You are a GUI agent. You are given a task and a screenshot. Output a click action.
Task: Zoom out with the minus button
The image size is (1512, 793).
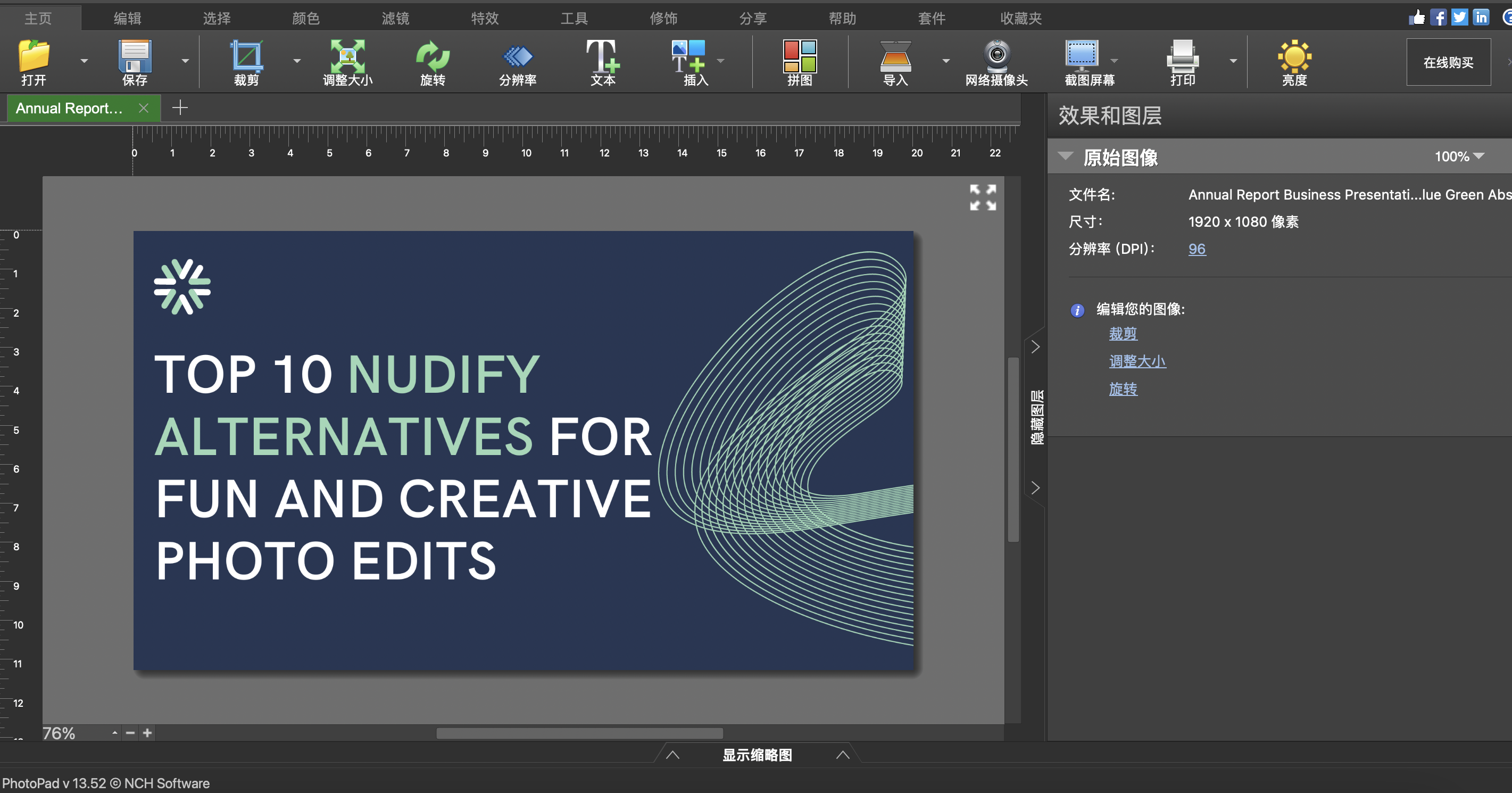[x=130, y=732]
